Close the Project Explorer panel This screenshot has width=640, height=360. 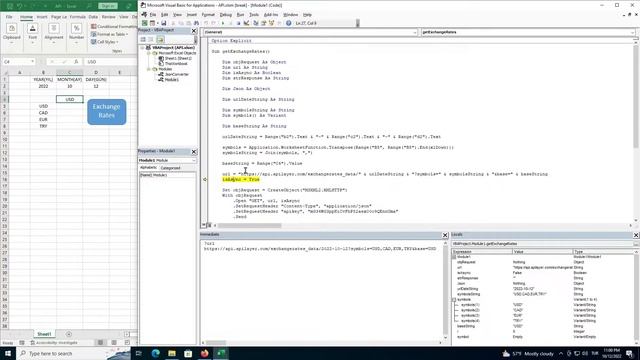pos(194,31)
